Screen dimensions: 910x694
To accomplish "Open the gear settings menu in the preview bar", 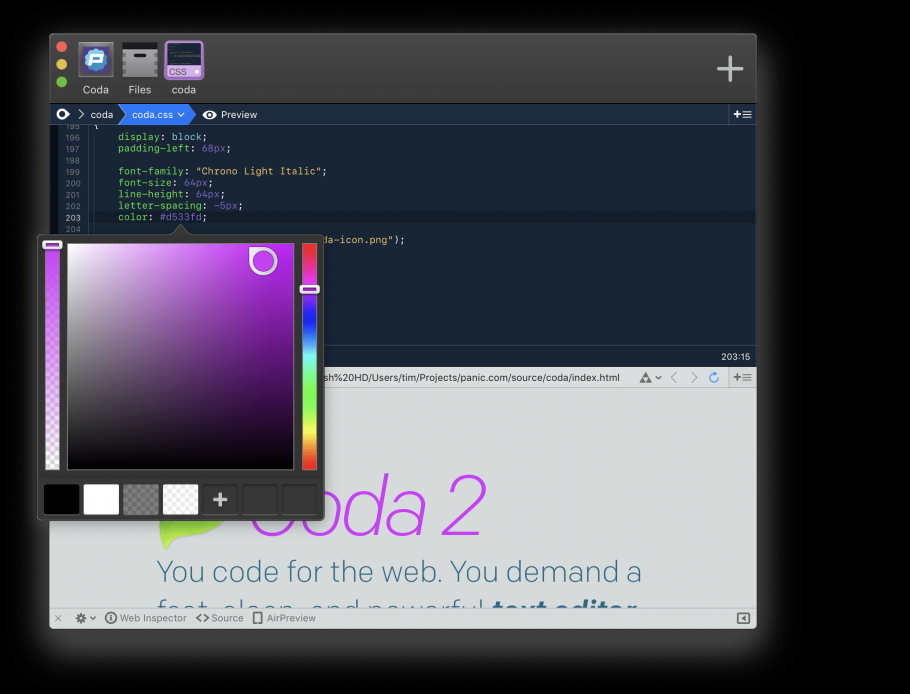I will coord(85,618).
